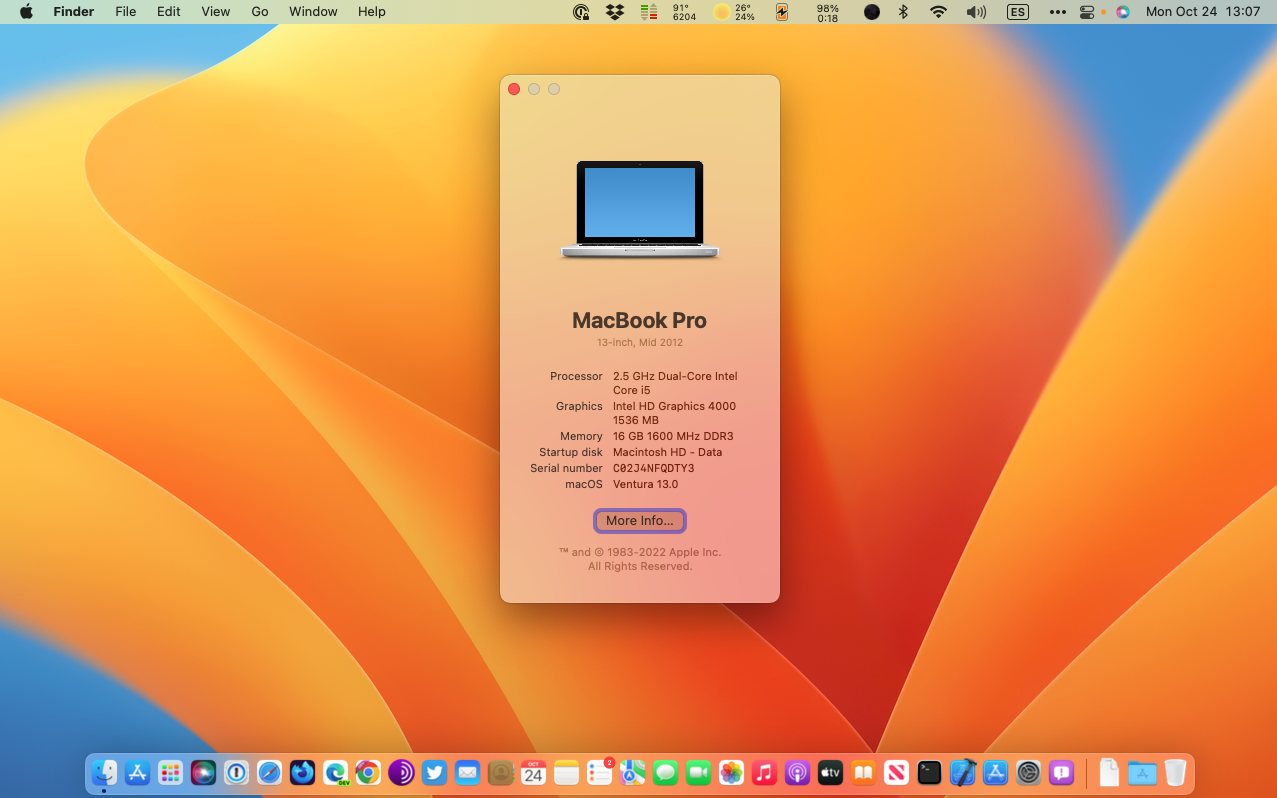
Task: Open the Apple menu
Action: (x=26, y=12)
